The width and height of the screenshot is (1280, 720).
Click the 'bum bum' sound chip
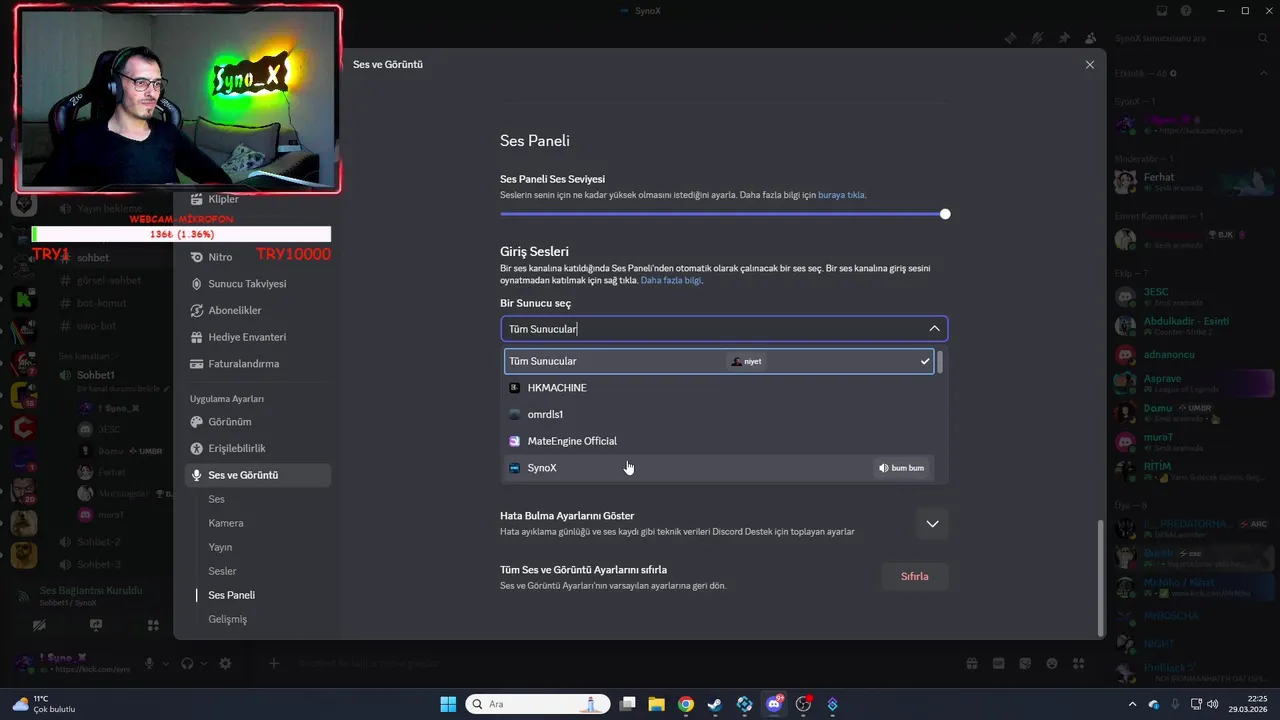(901, 468)
